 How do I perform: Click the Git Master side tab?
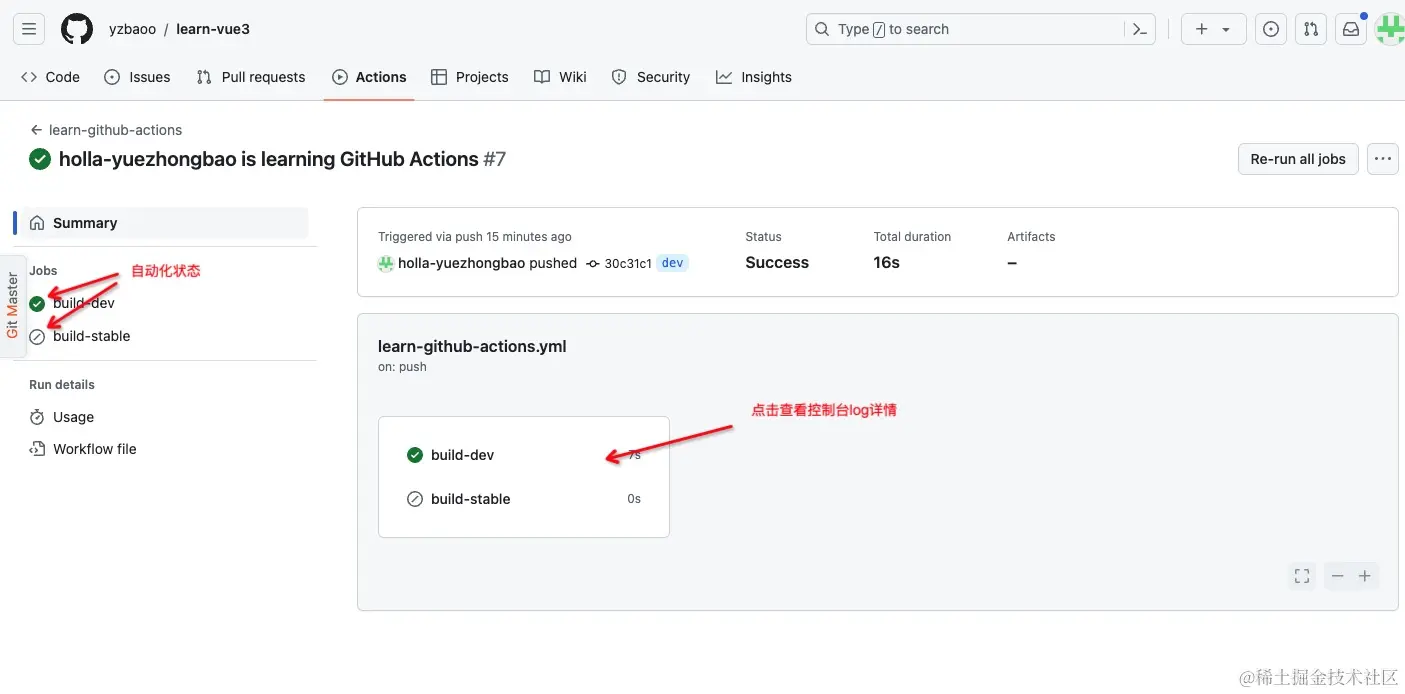tap(13, 306)
